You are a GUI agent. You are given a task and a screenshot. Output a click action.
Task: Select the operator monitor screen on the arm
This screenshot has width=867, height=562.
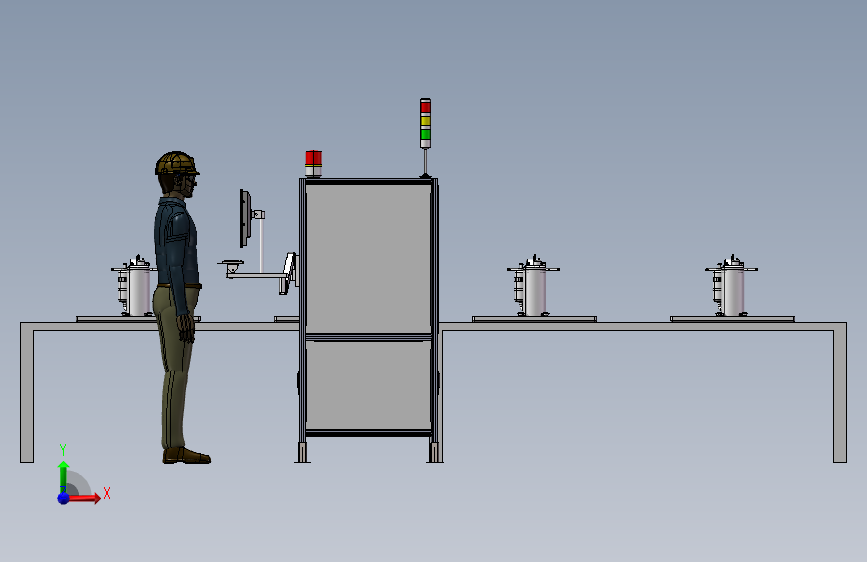(x=245, y=218)
